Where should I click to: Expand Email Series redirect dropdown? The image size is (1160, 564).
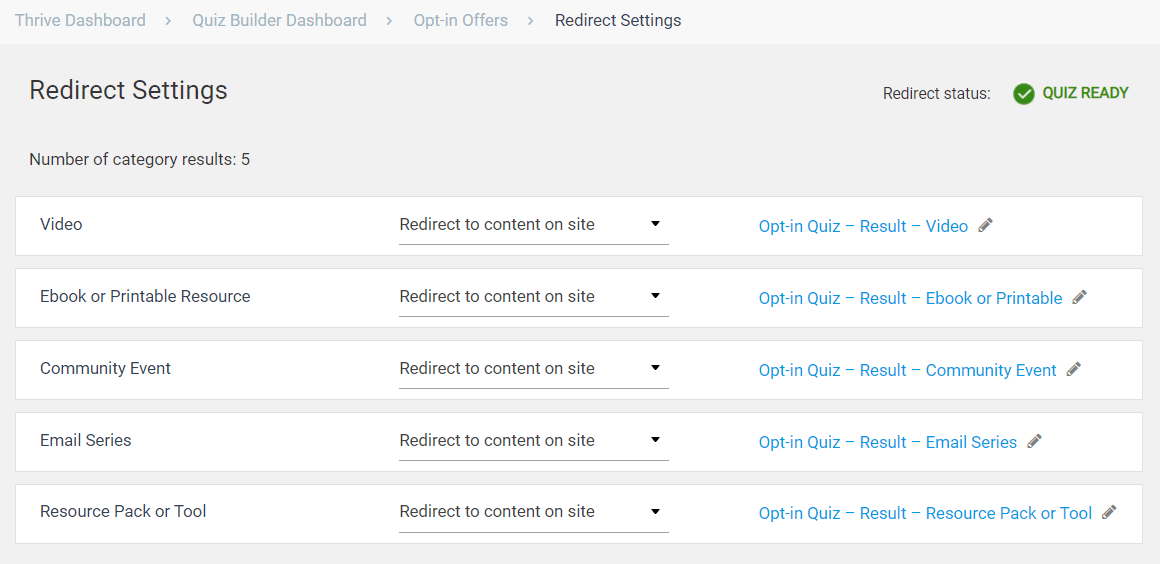(x=533, y=441)
